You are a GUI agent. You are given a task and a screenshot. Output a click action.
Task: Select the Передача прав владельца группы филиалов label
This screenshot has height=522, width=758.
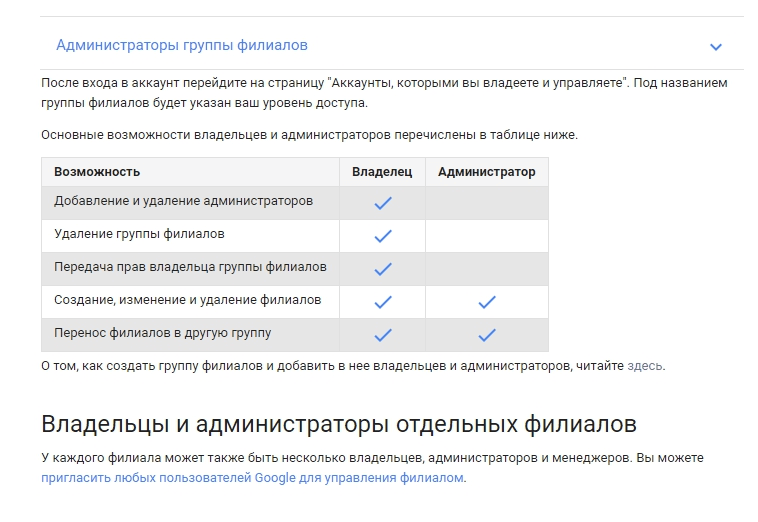pyautogui.click(x=190, y=267)
